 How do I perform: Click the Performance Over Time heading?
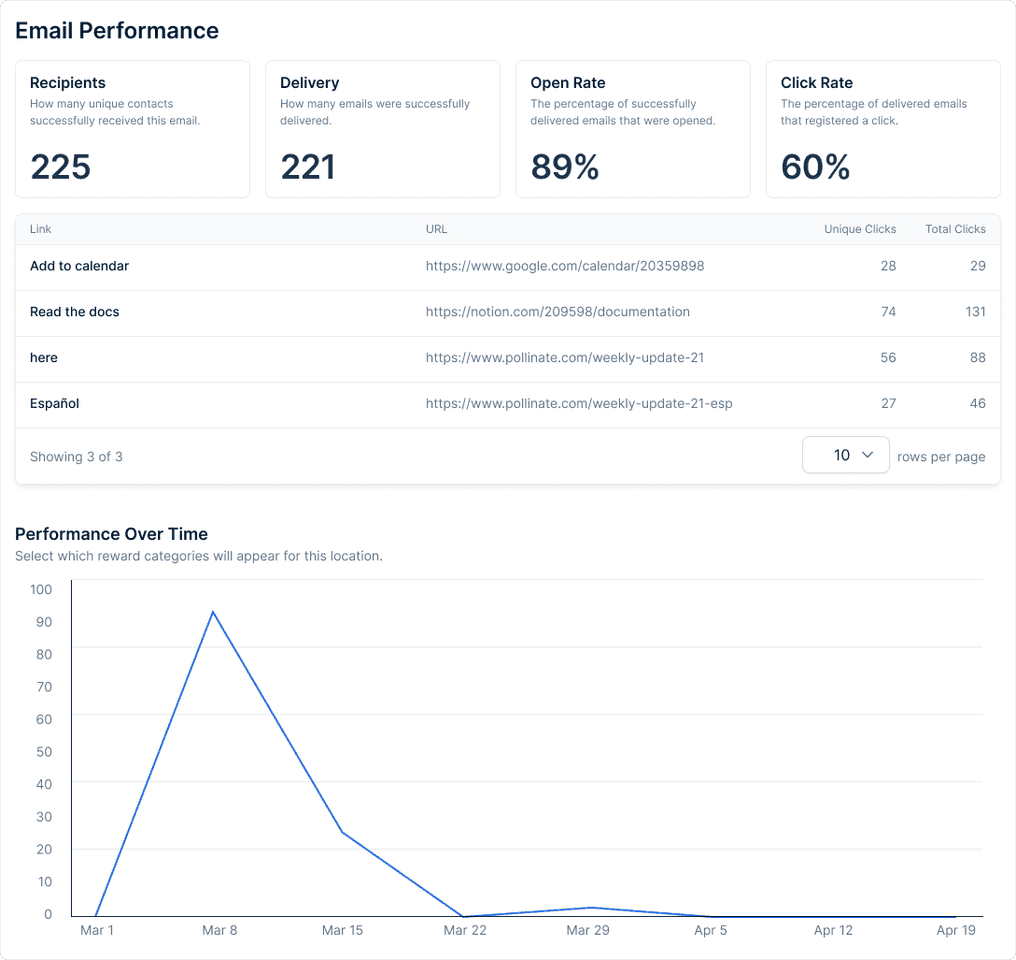111,534
